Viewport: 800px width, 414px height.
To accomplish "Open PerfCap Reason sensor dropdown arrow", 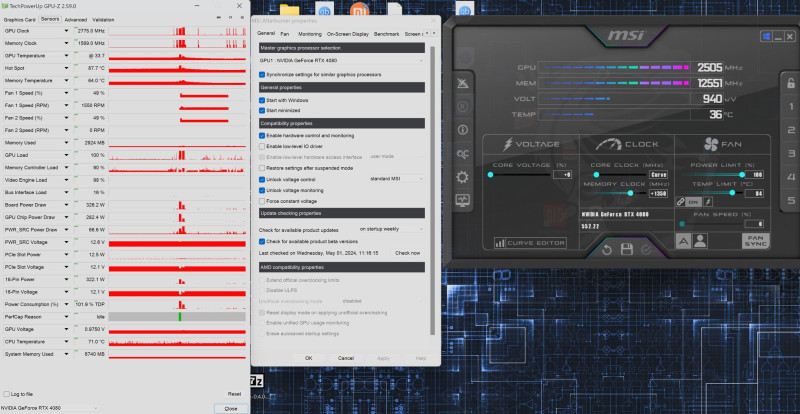I will pos(66,316).
